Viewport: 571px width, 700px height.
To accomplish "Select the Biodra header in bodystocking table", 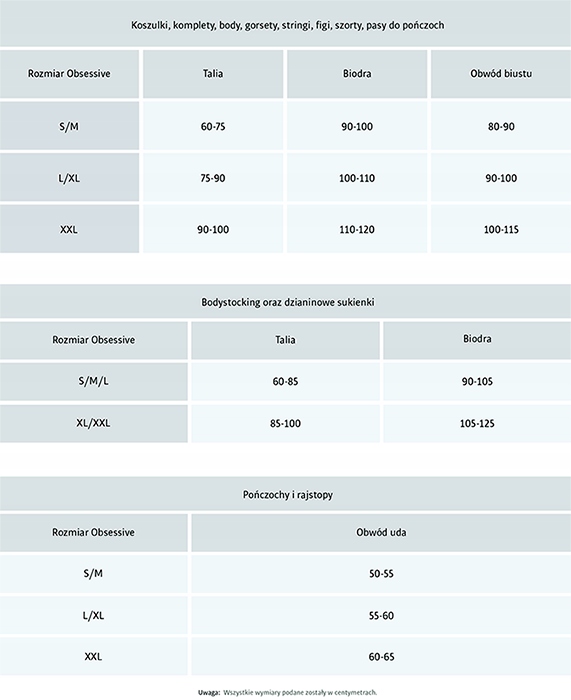I will tap(477, 339).
